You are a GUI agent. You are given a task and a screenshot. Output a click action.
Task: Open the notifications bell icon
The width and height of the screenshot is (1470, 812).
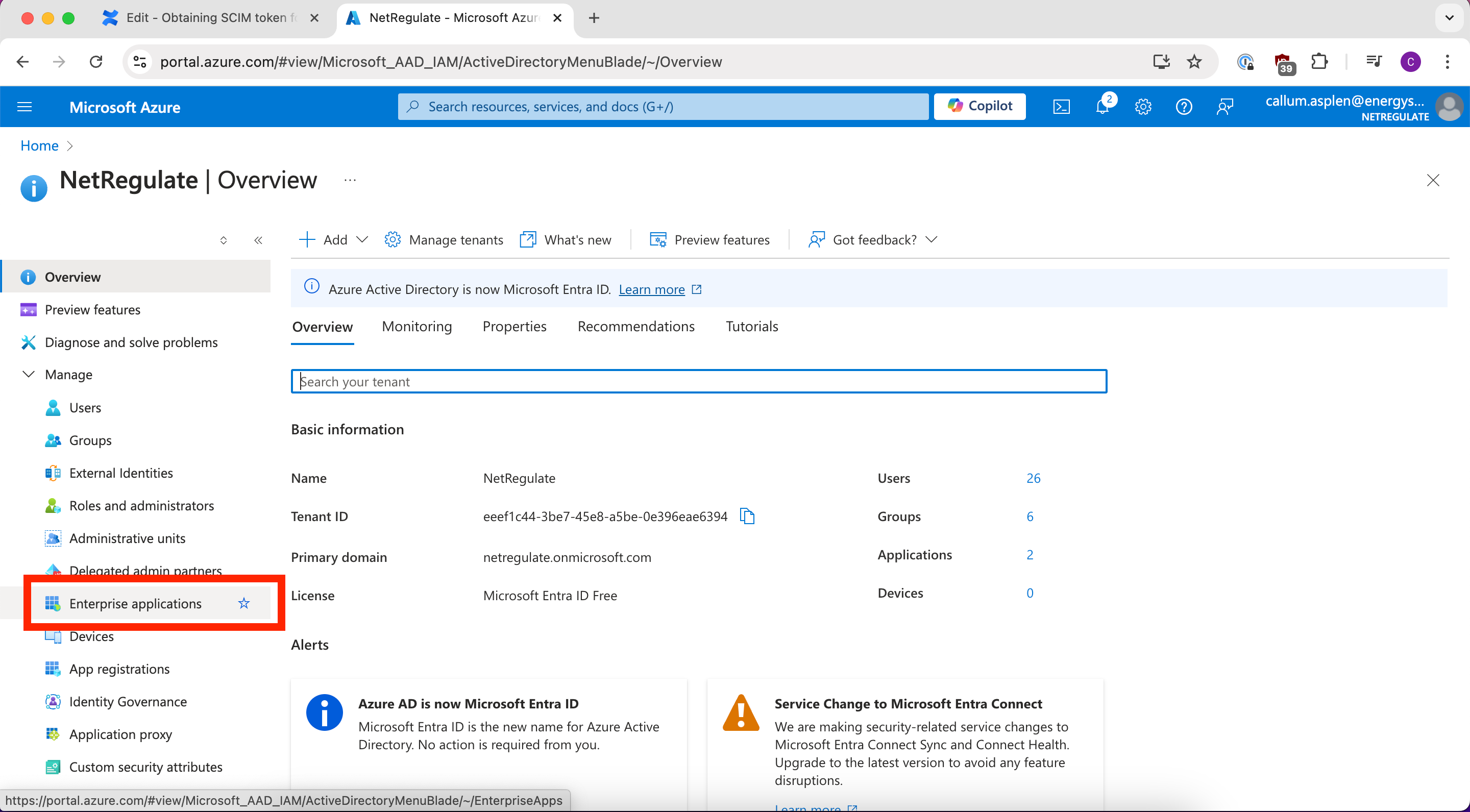coord(1102,107)
